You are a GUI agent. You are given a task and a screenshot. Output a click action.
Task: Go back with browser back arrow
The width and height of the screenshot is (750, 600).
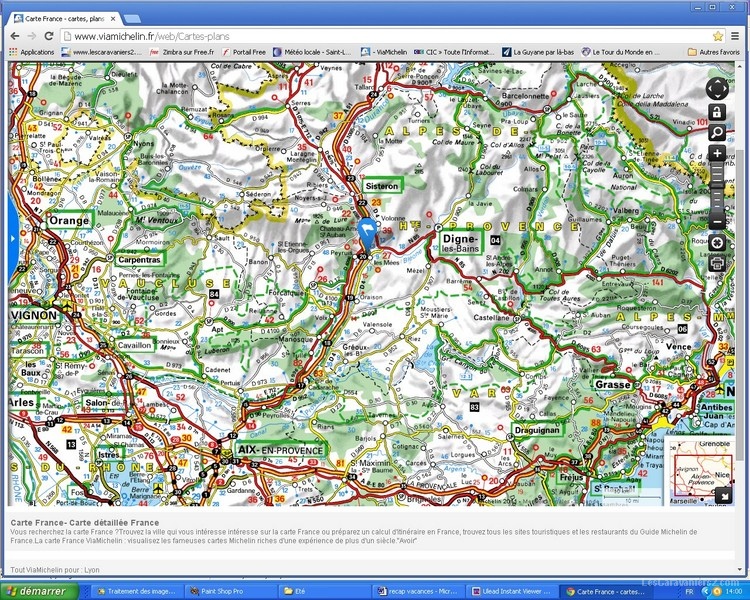click(15, 36)
